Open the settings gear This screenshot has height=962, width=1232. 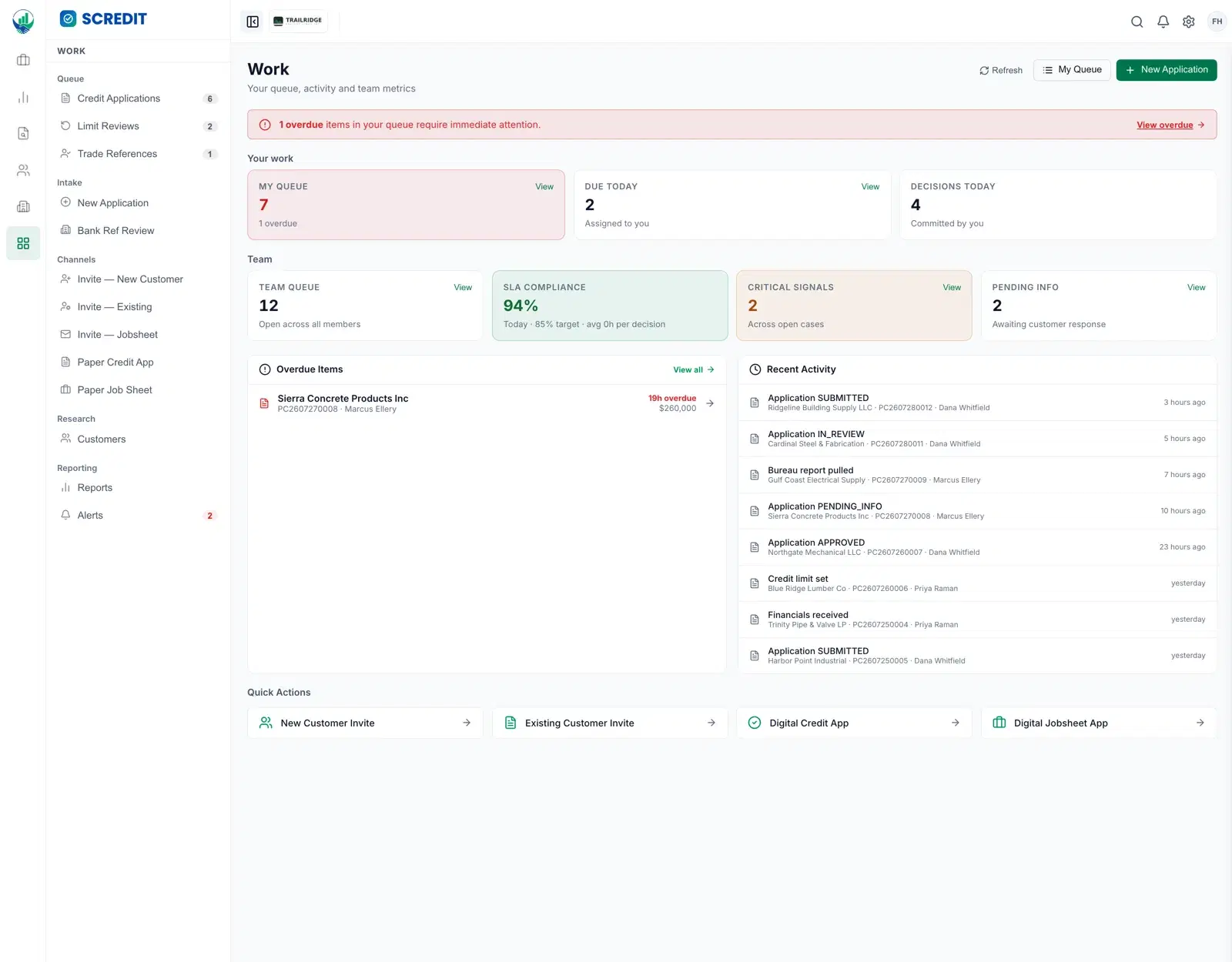[1189, 22]
